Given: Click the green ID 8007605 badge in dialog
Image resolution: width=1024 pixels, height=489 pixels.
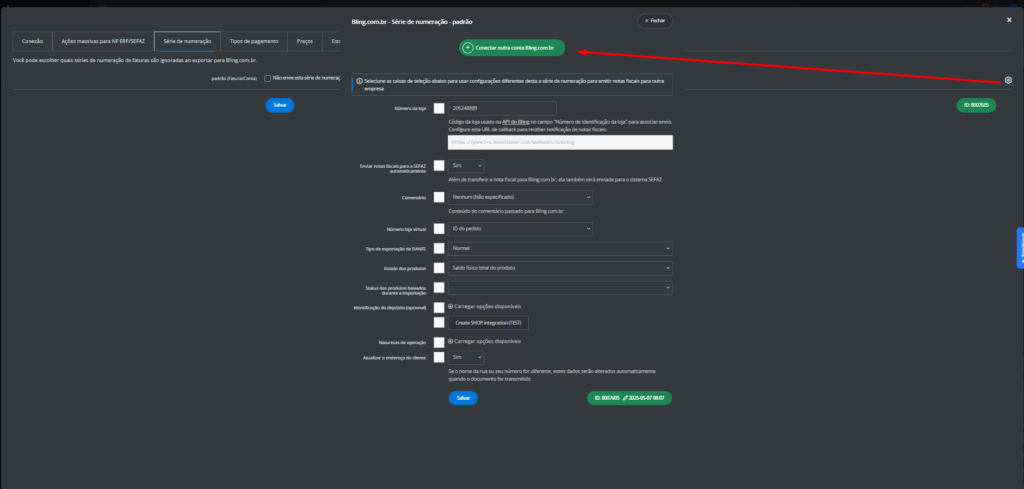Looking at the screenshot, I should coord(630,398).
